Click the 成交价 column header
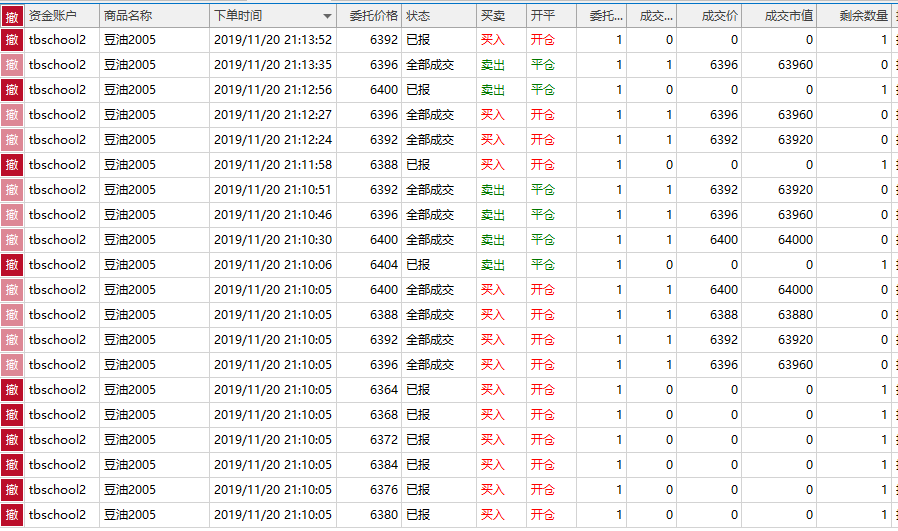Image resolution: width=898 pixels, height=531 pixels. click(x=709, y=16)
